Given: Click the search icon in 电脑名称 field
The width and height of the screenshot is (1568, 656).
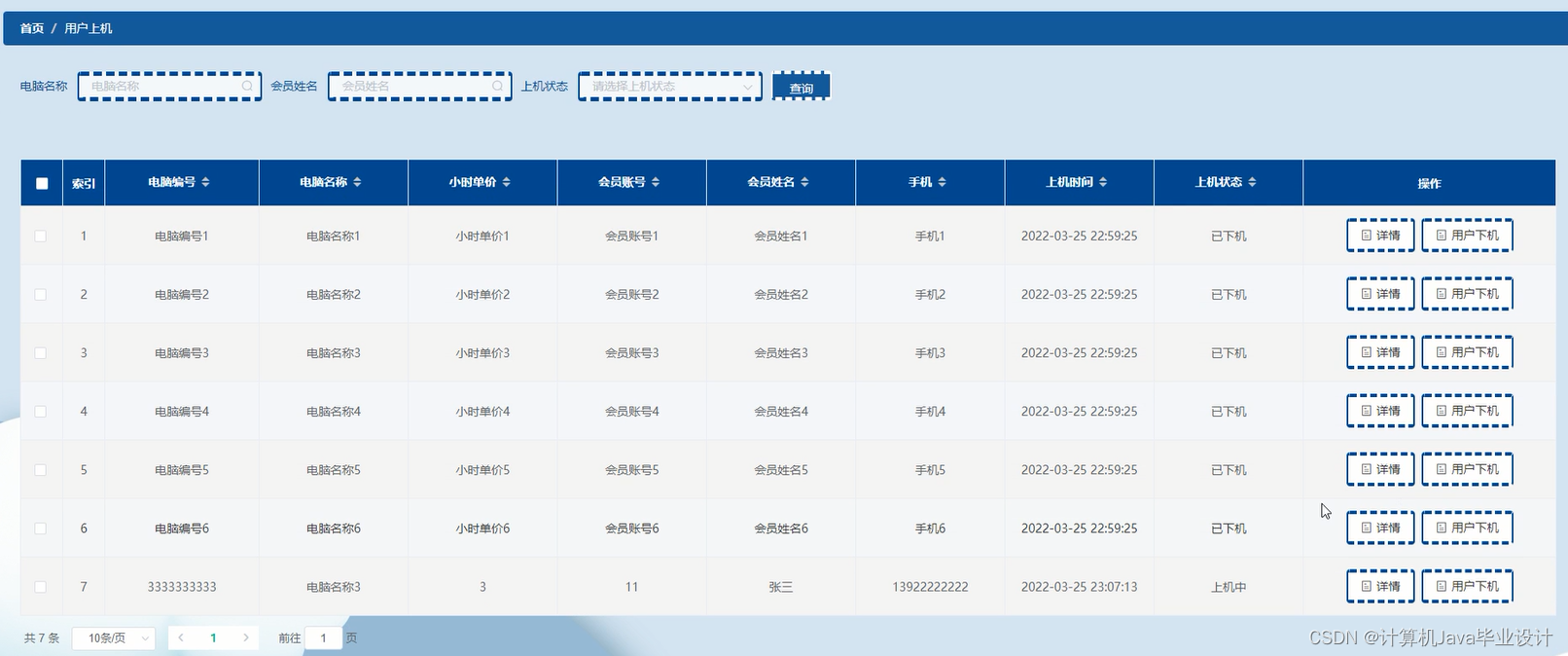Looking at the screenshot, I should (247, 87).
